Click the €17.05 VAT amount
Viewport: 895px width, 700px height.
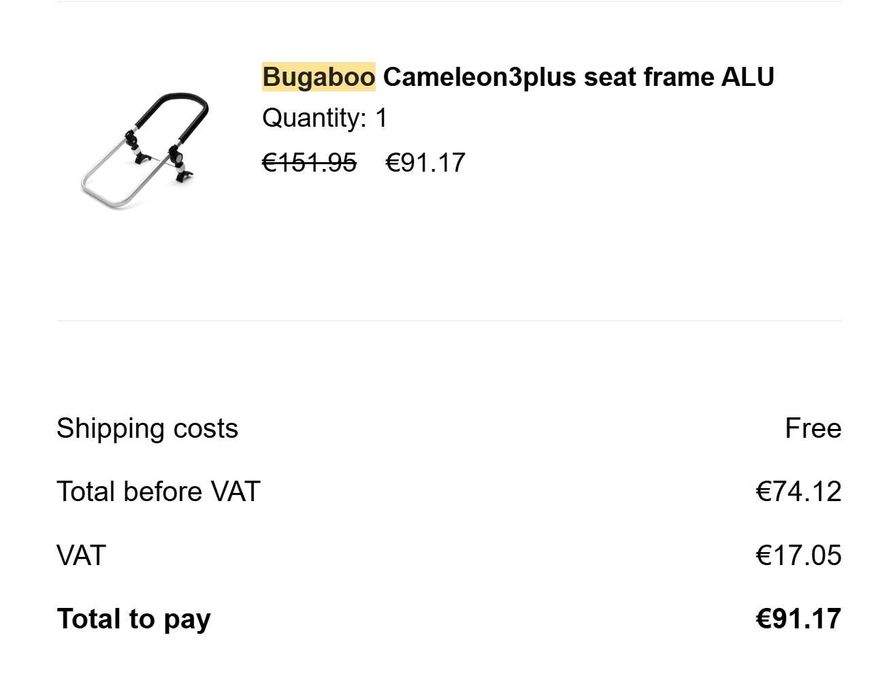(798, 555)
